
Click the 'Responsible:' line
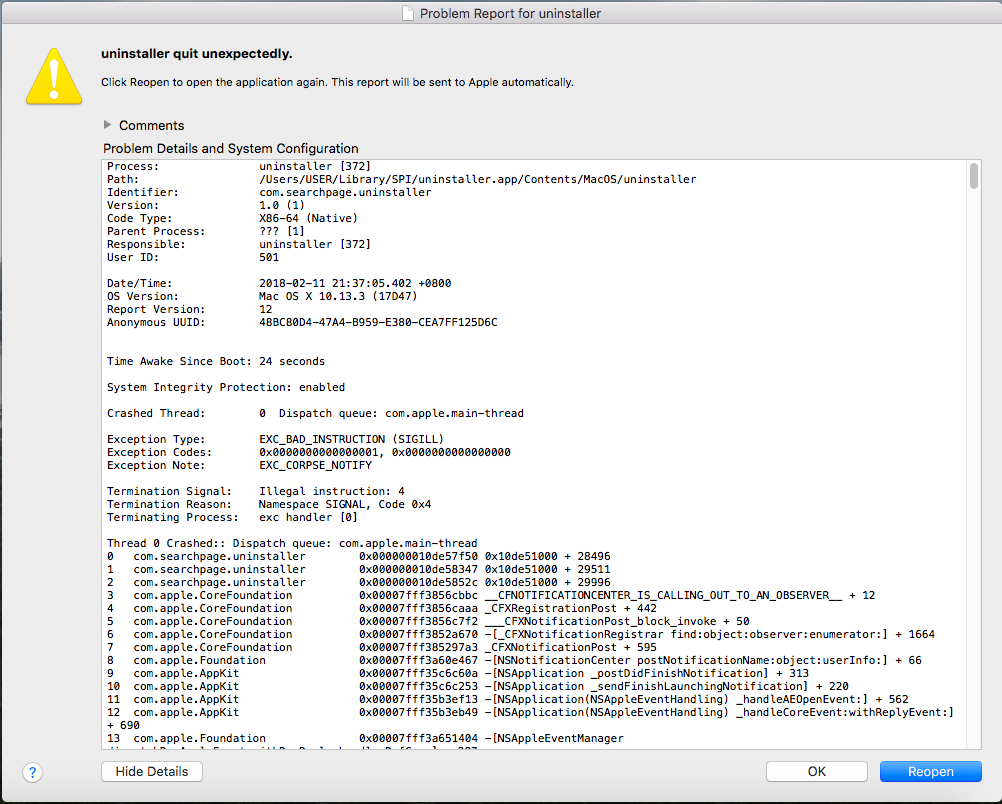click(239, 244)
